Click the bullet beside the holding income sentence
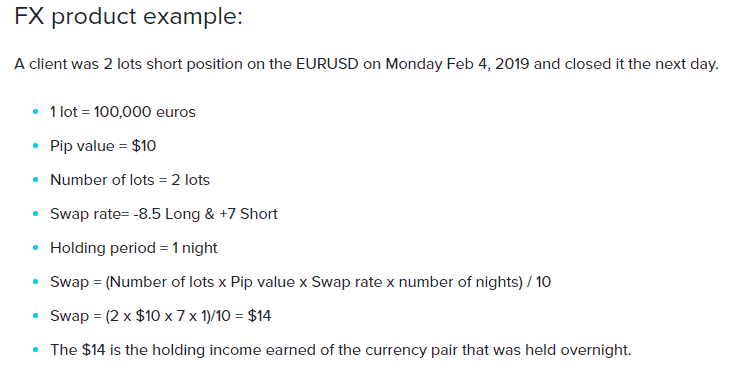The image size is (737, 370). [x=35, y=350]
